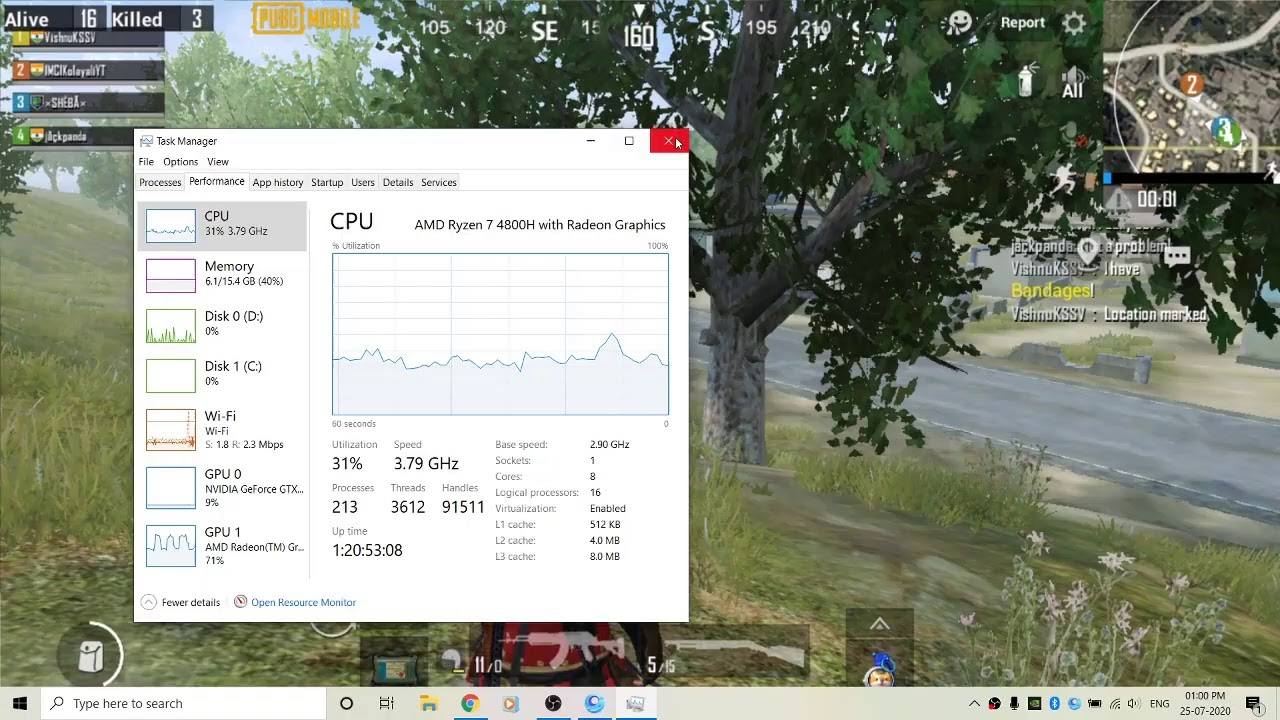Open the in-game backpack icon
Screen dimensions: 1280x720
point(91,656)
